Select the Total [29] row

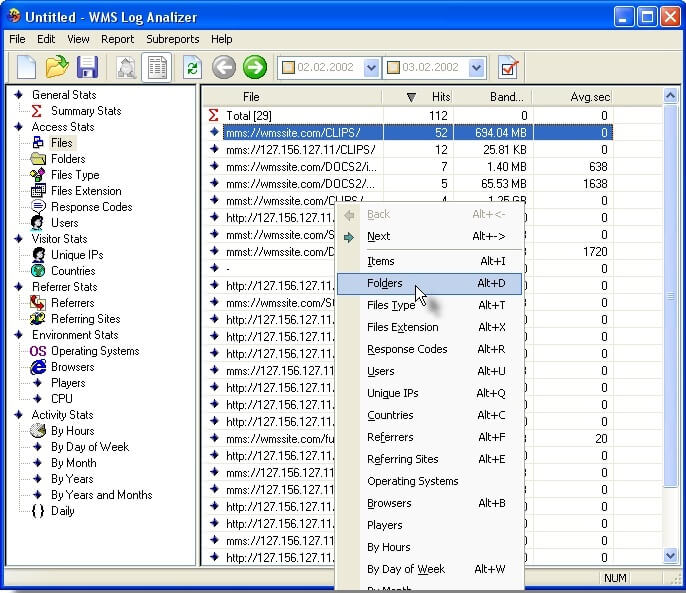[x=408, y=116]
